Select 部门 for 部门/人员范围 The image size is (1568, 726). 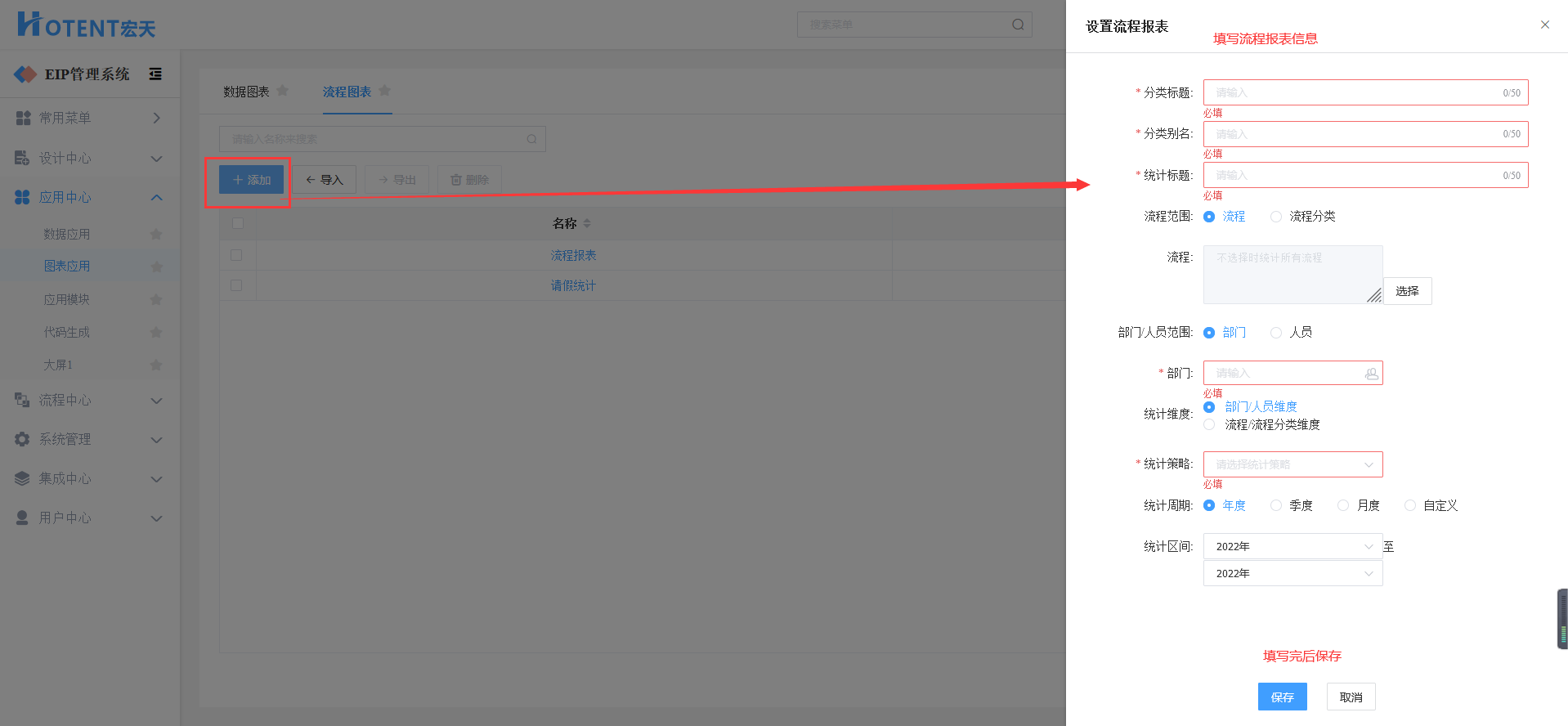[x=1209, y=333]
